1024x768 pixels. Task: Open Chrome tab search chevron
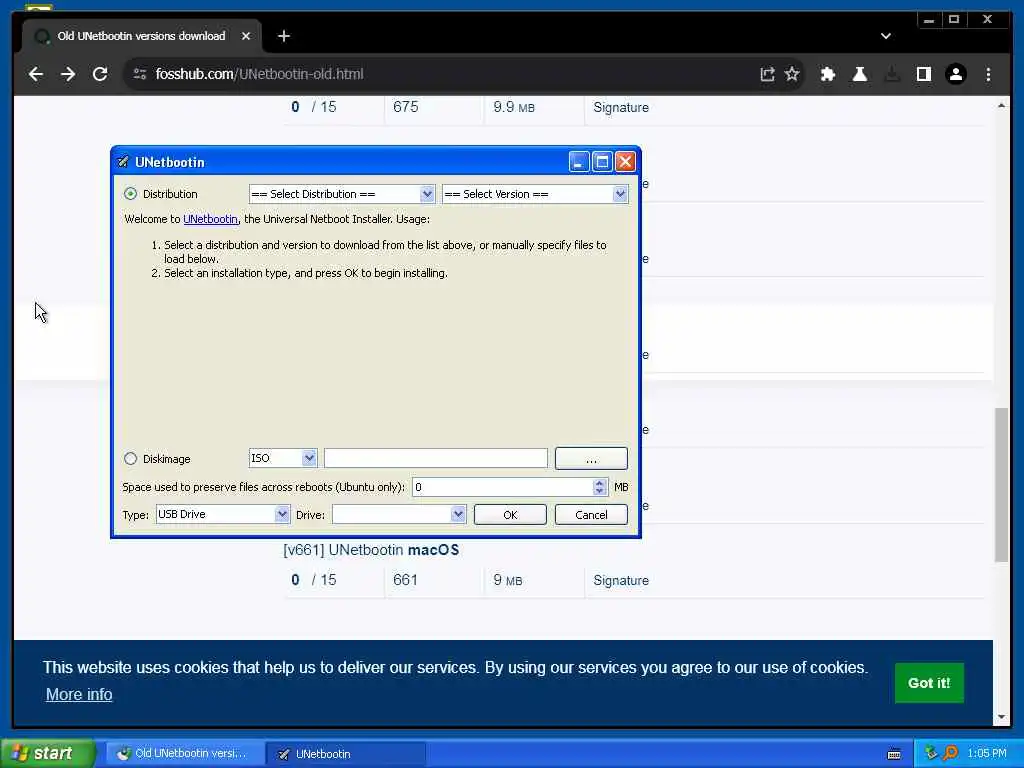[886, 37]
